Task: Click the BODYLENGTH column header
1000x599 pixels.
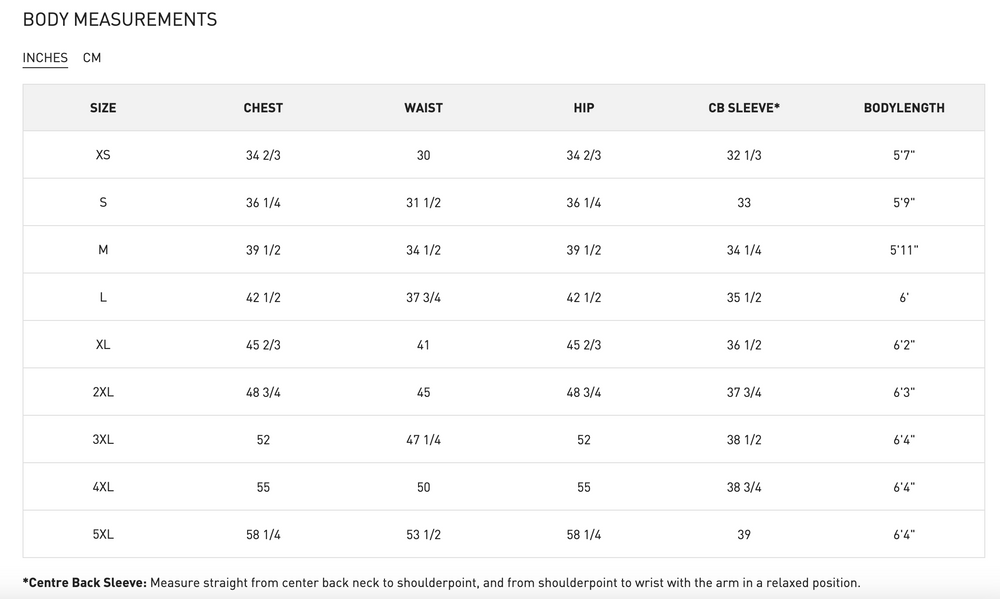Action: pos(904,108)
